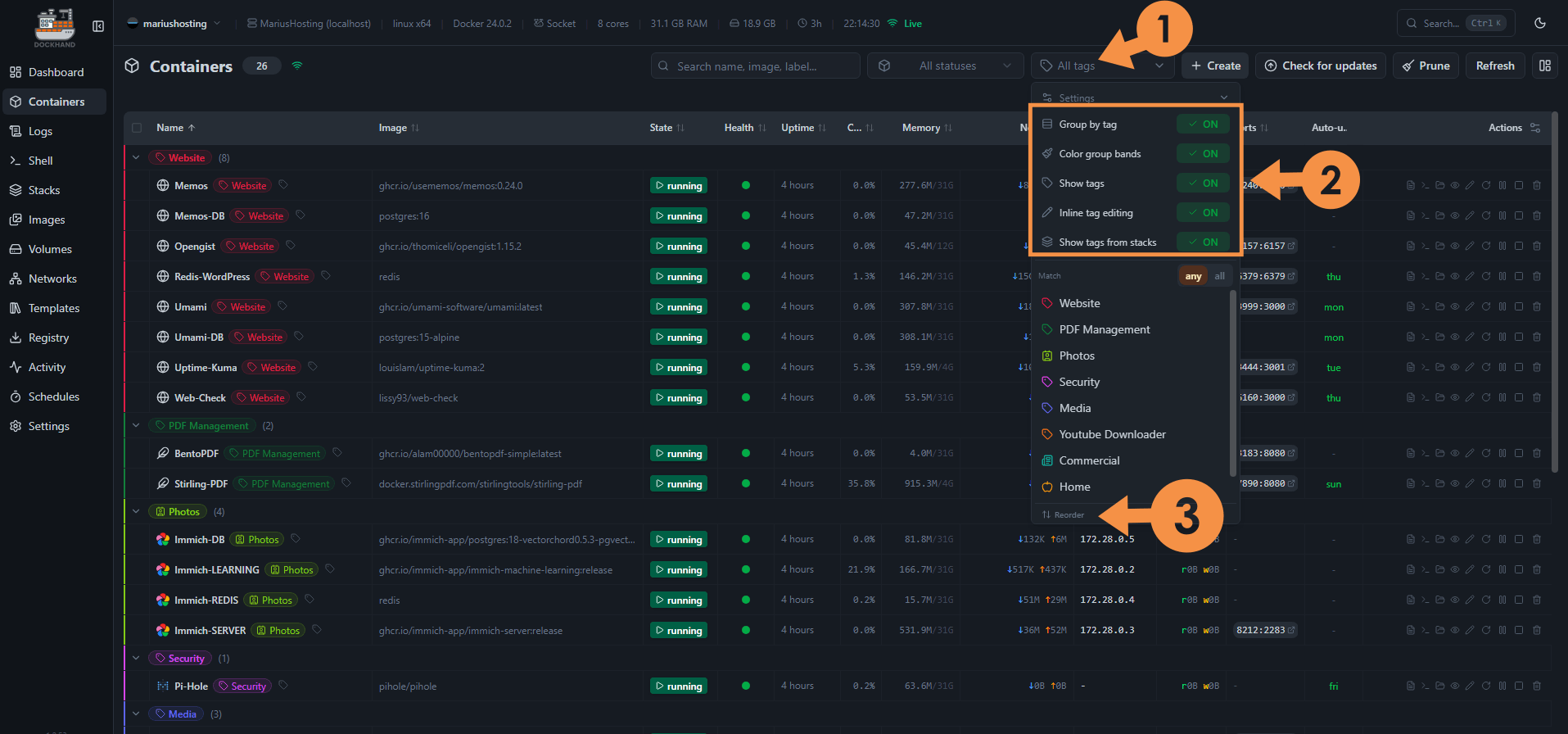This screenshot has width=1568, height=734.
Task: Open the mariushosting environment selector
Action: tap(174, 24)
